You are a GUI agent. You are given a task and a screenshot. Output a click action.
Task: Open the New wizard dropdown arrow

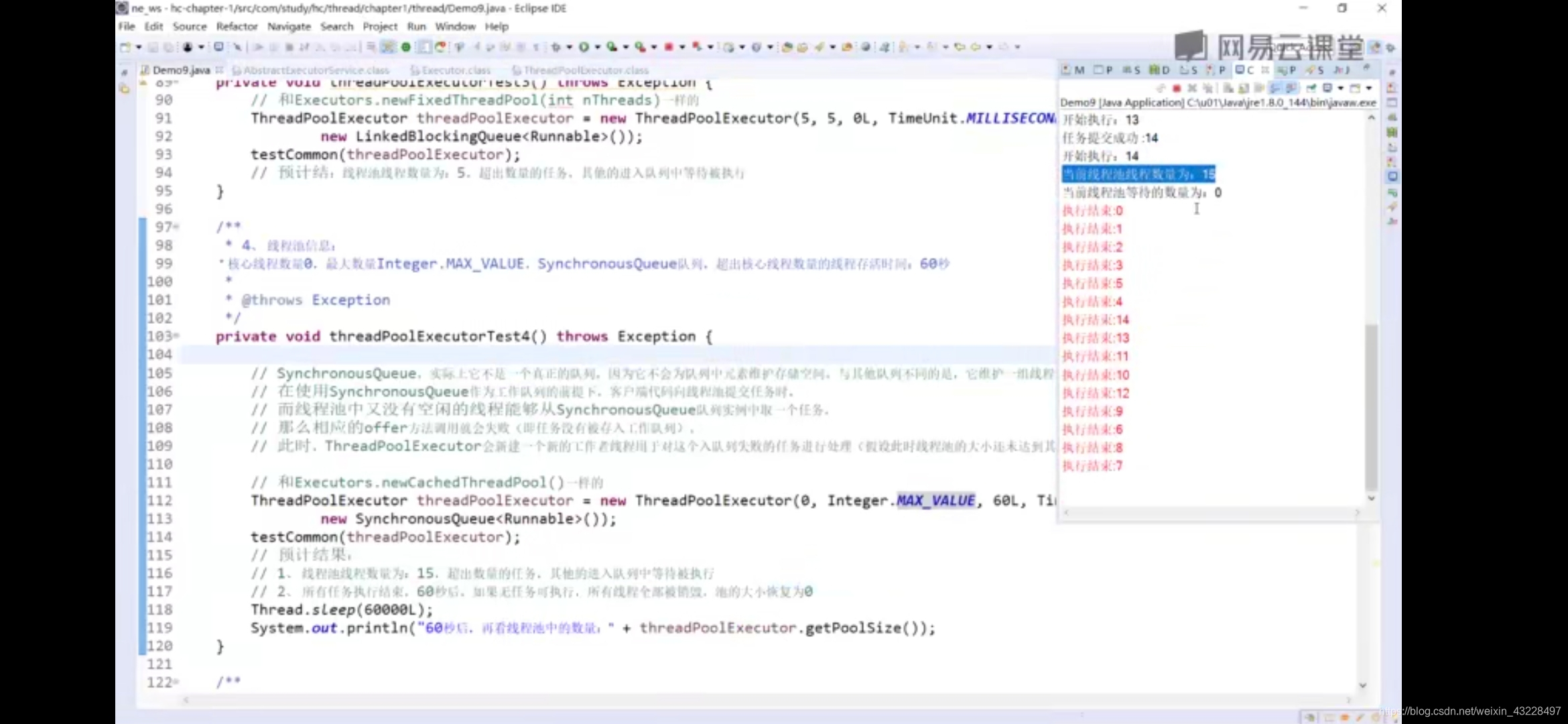pos(139,47)
